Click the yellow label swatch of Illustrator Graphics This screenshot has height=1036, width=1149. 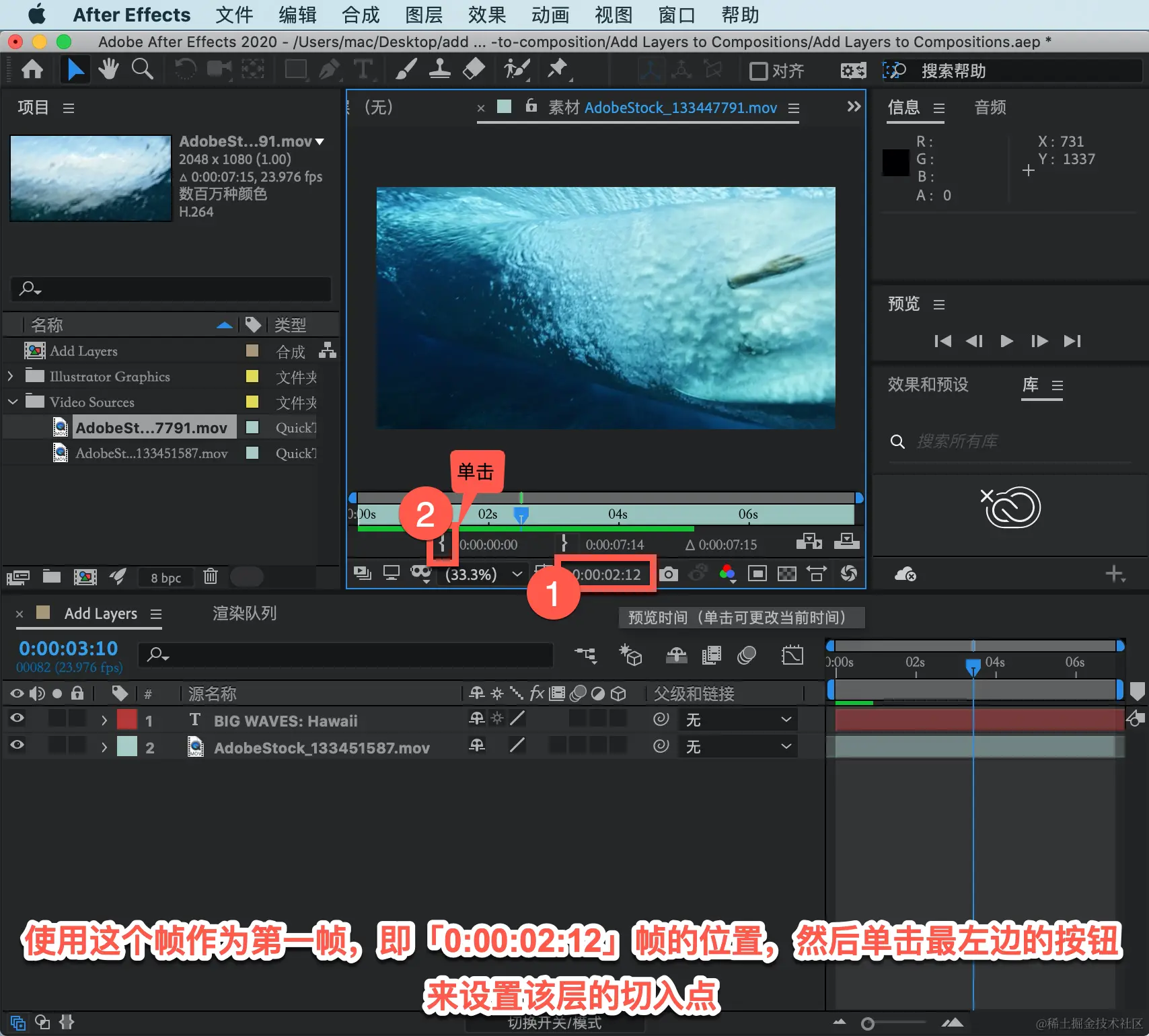pyautogui.click(x=252, y=376)
